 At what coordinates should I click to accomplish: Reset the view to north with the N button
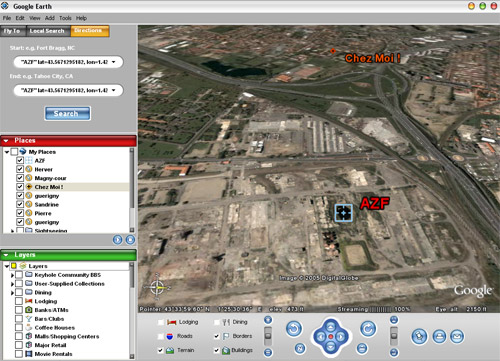[300, 348]
